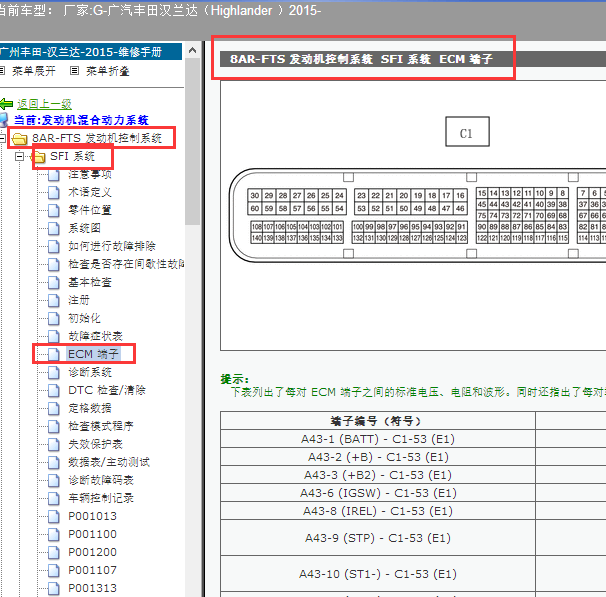Screen dimensions: 606x597
Task: Click the A43-3 (+B2) - C1-53 (E1) cell
Action: (378, 475)
